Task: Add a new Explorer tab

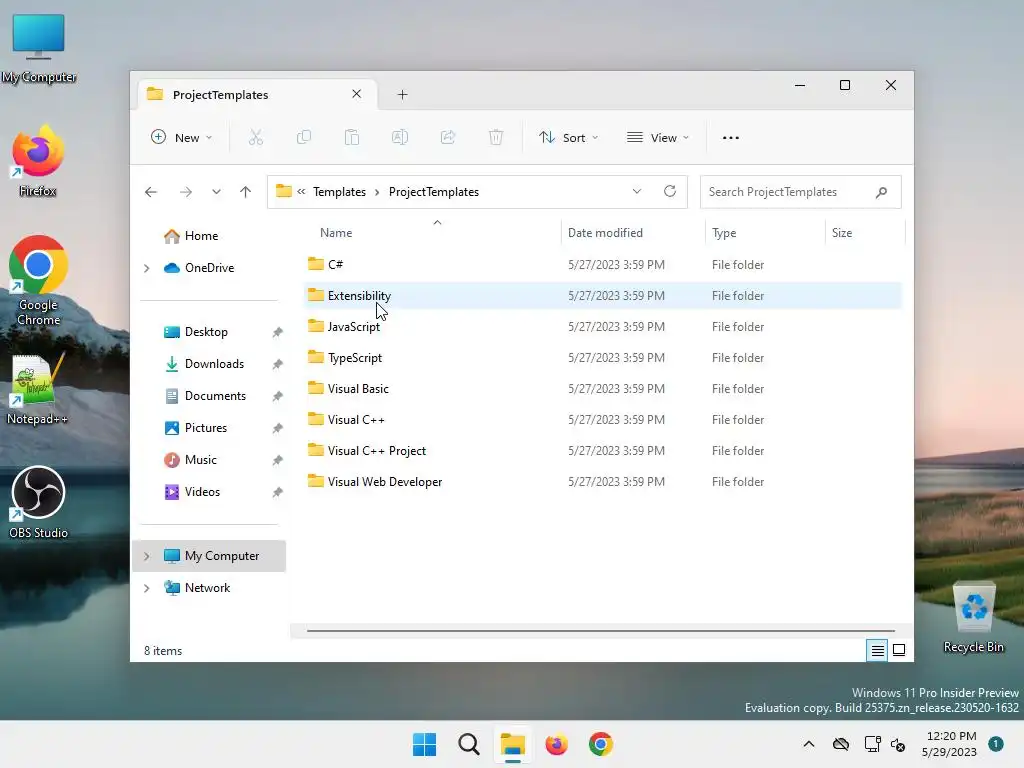Action: (402, 95)
